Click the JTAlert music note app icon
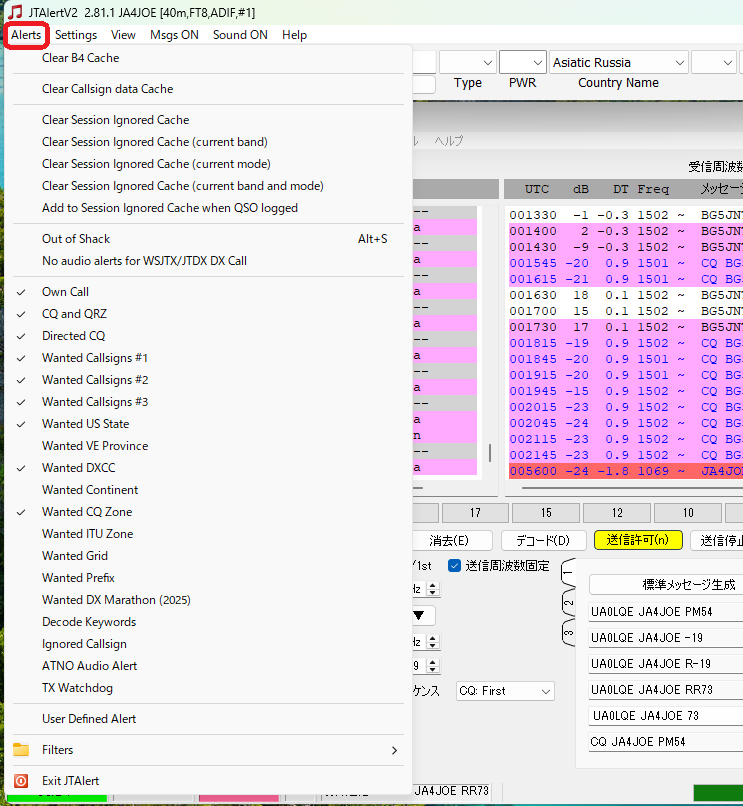 (15, 11)
